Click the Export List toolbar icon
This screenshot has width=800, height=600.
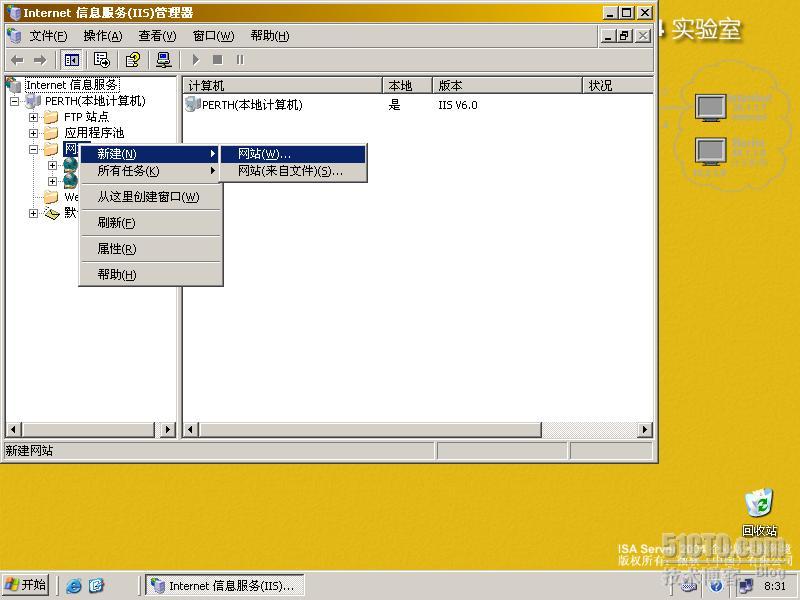pyautogui.click(x=102, y=60)
